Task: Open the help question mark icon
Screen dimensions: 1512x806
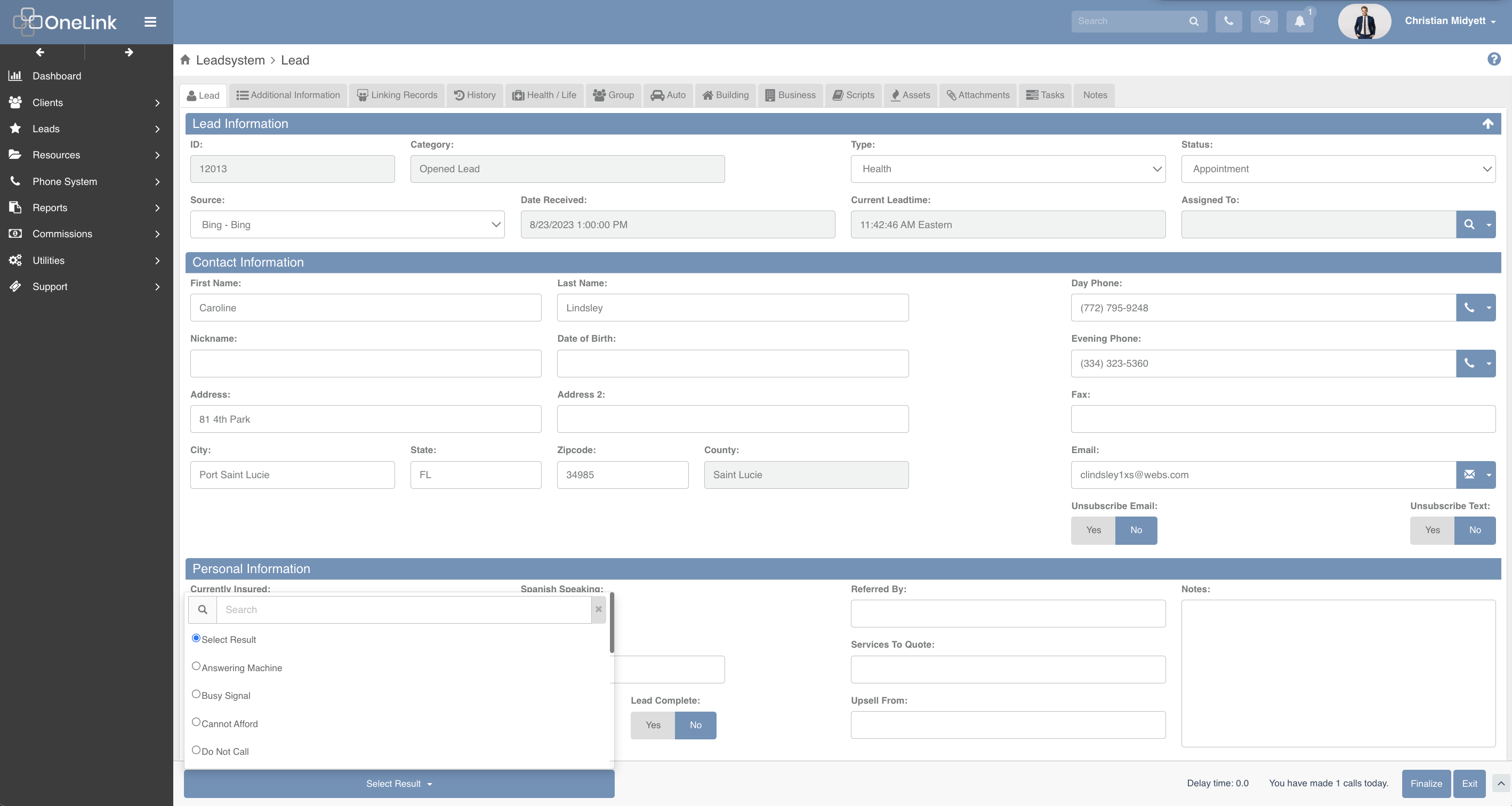Action: pos(1493,59)
